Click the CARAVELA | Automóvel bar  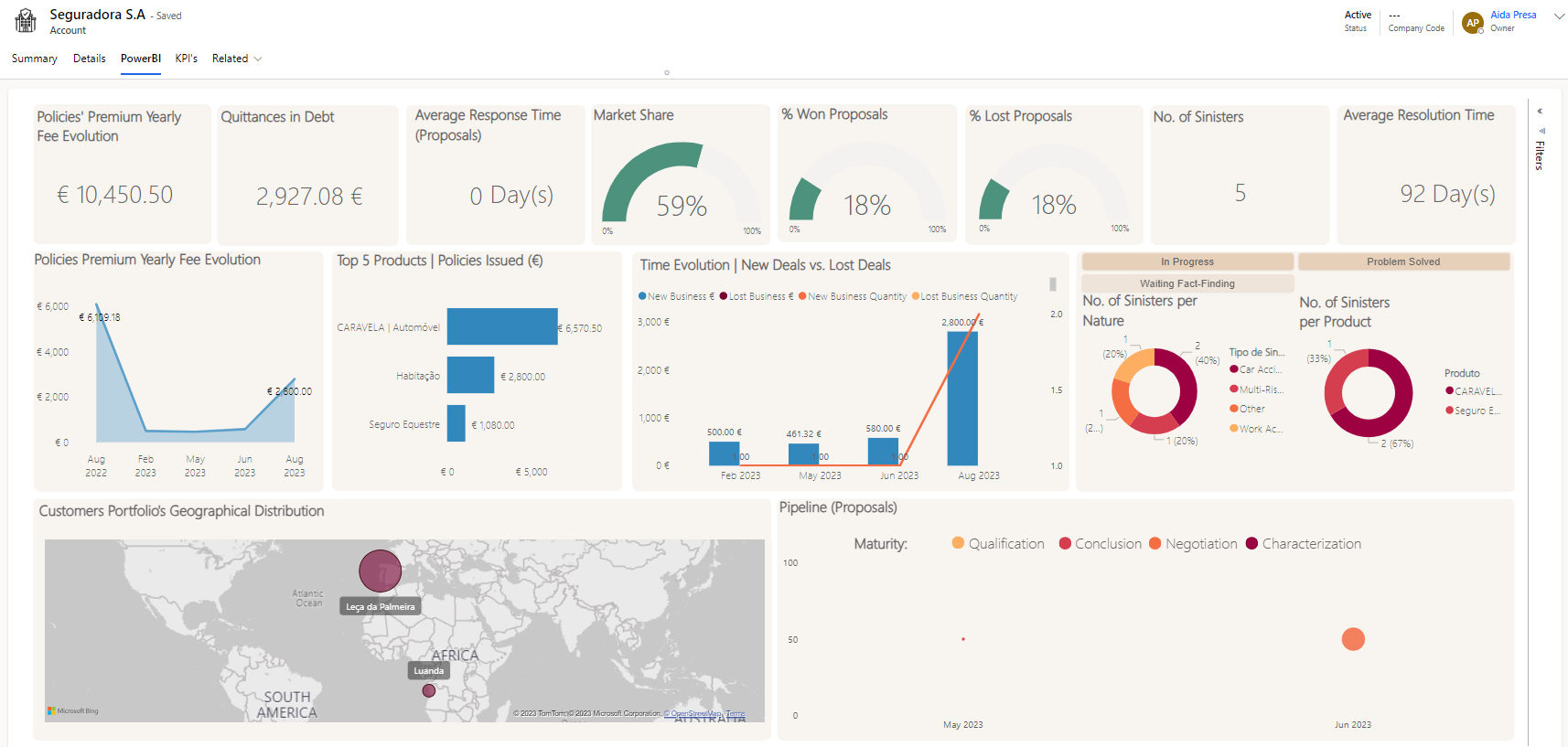pyautogui.click(x=502, y=326)
